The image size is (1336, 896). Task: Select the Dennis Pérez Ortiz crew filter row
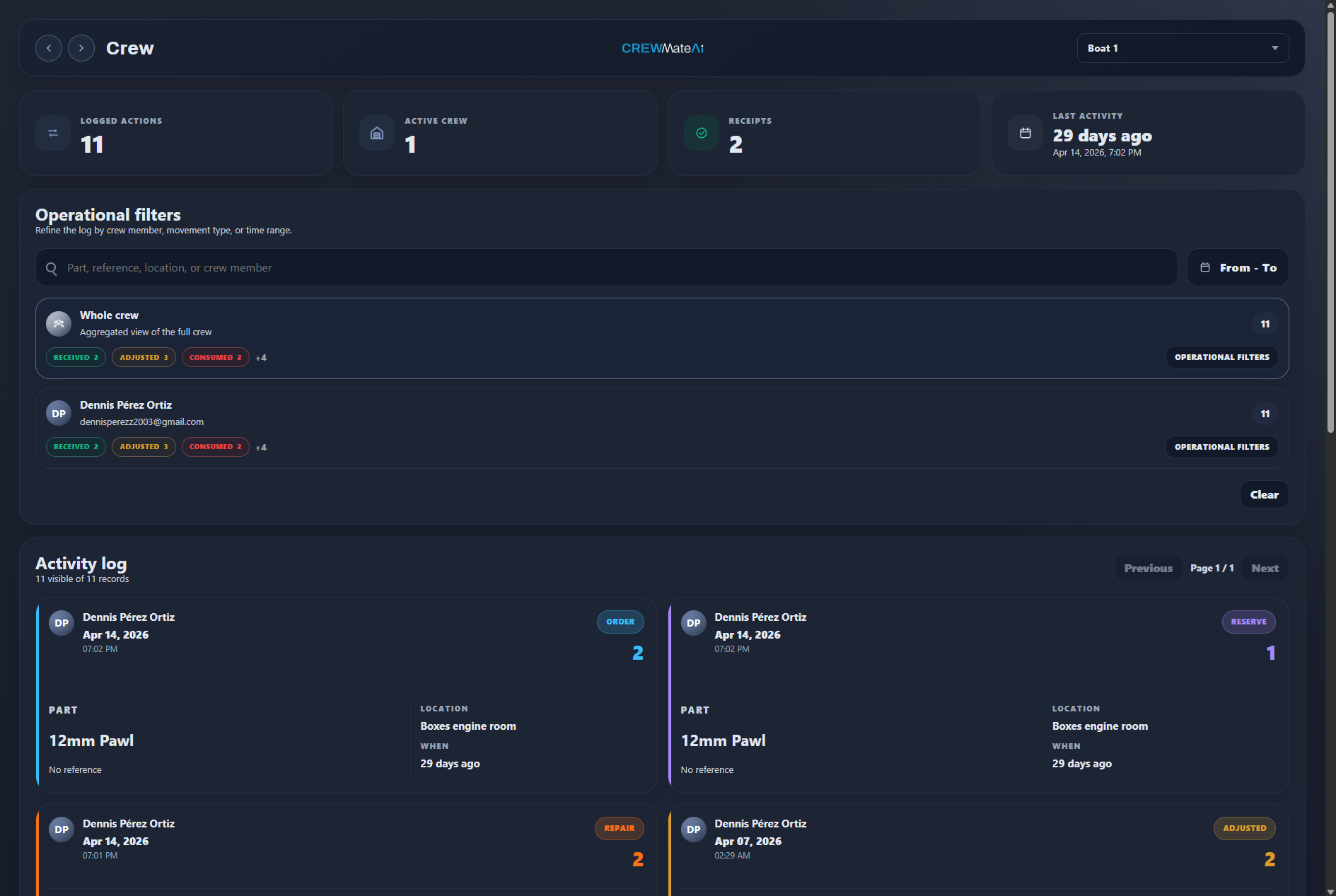pyautogui.click(x=662, y=428)
